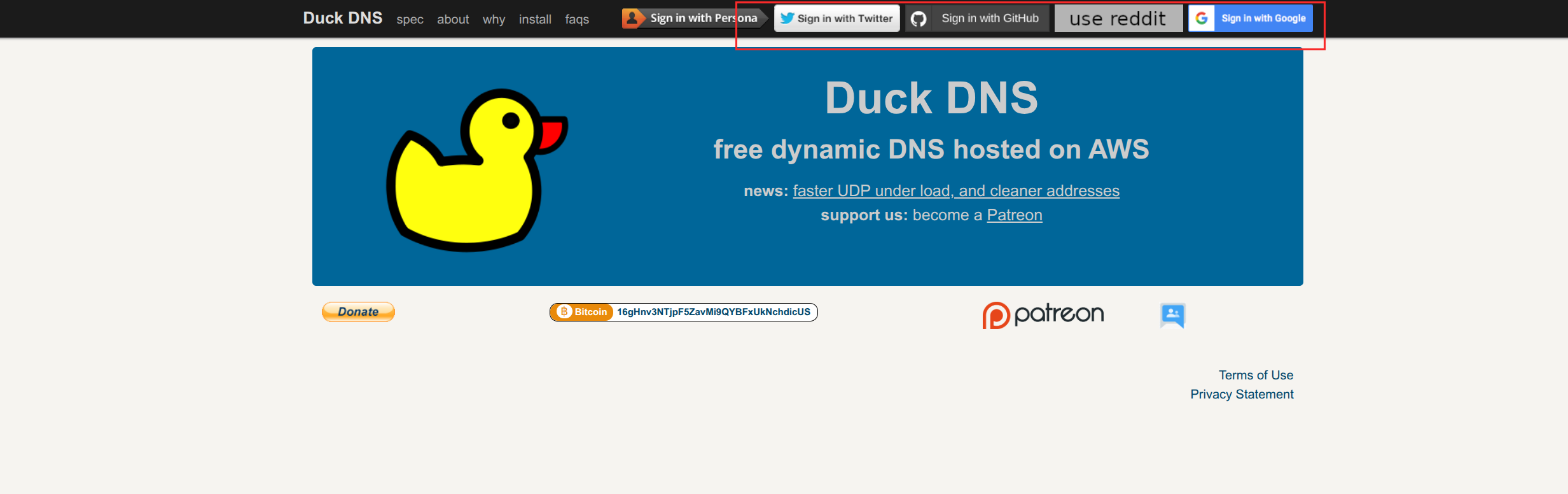1568x494 pixels.
Task: Open the faqs page
Action: point(577,19)
